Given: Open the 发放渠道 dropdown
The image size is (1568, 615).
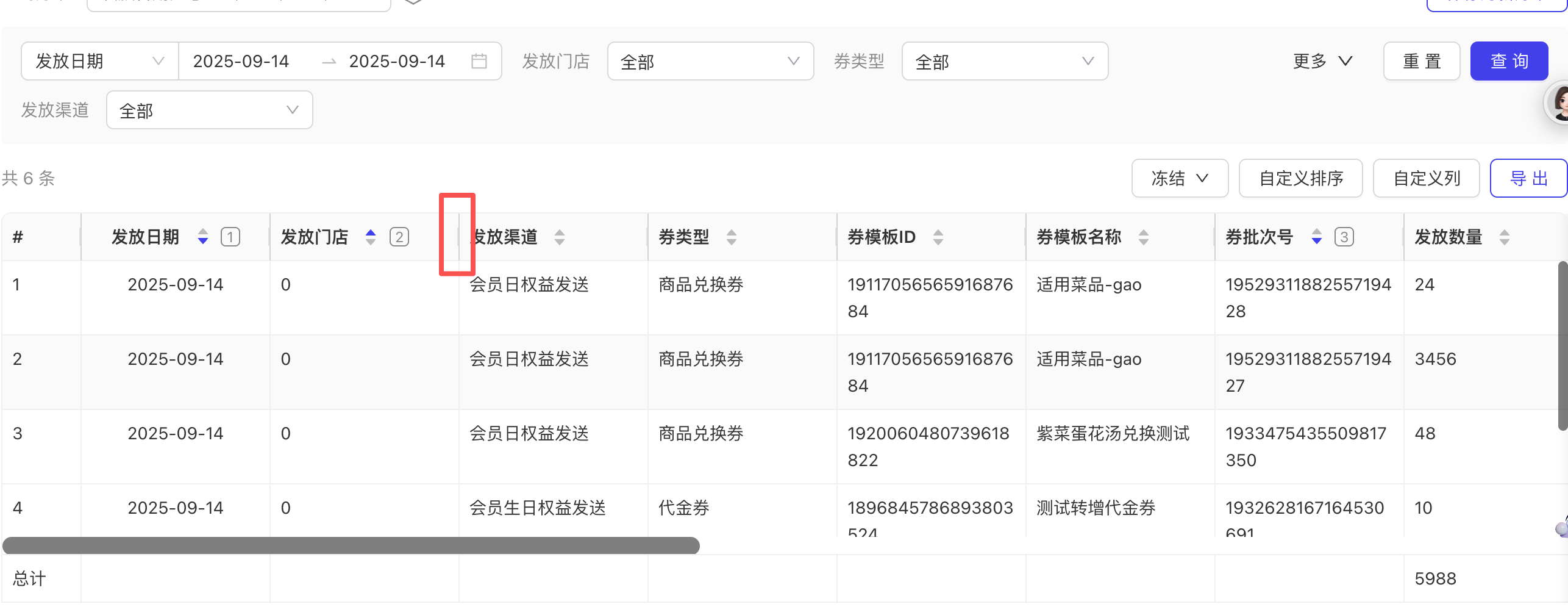Looking at the screenshot, I should pos(209,110).
